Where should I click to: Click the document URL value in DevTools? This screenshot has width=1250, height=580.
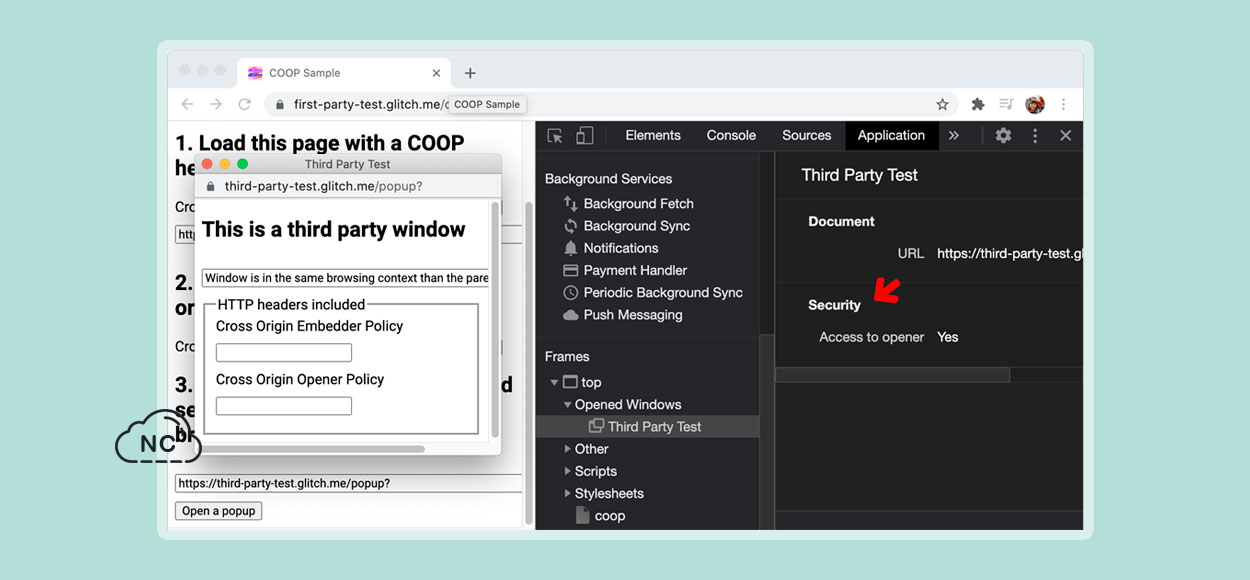1009,254
